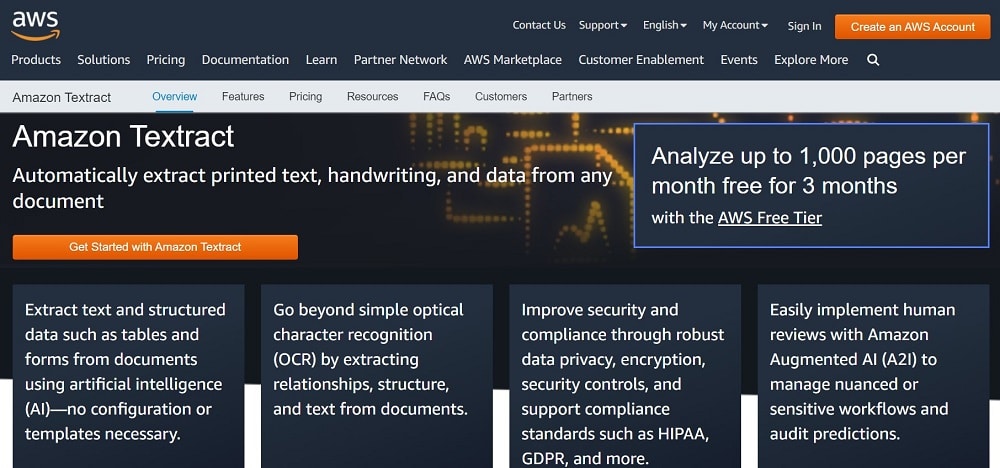Switch to the FAQs tab
This screenshot has height=468, width=1000.
pos(436,97)
